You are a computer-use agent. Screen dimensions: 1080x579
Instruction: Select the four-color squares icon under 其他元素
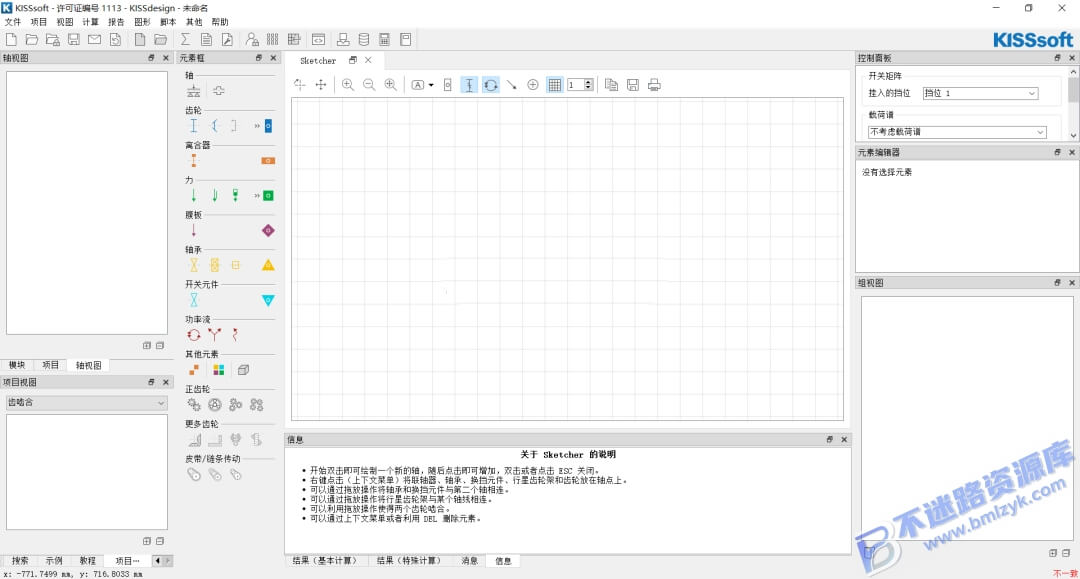218,370
